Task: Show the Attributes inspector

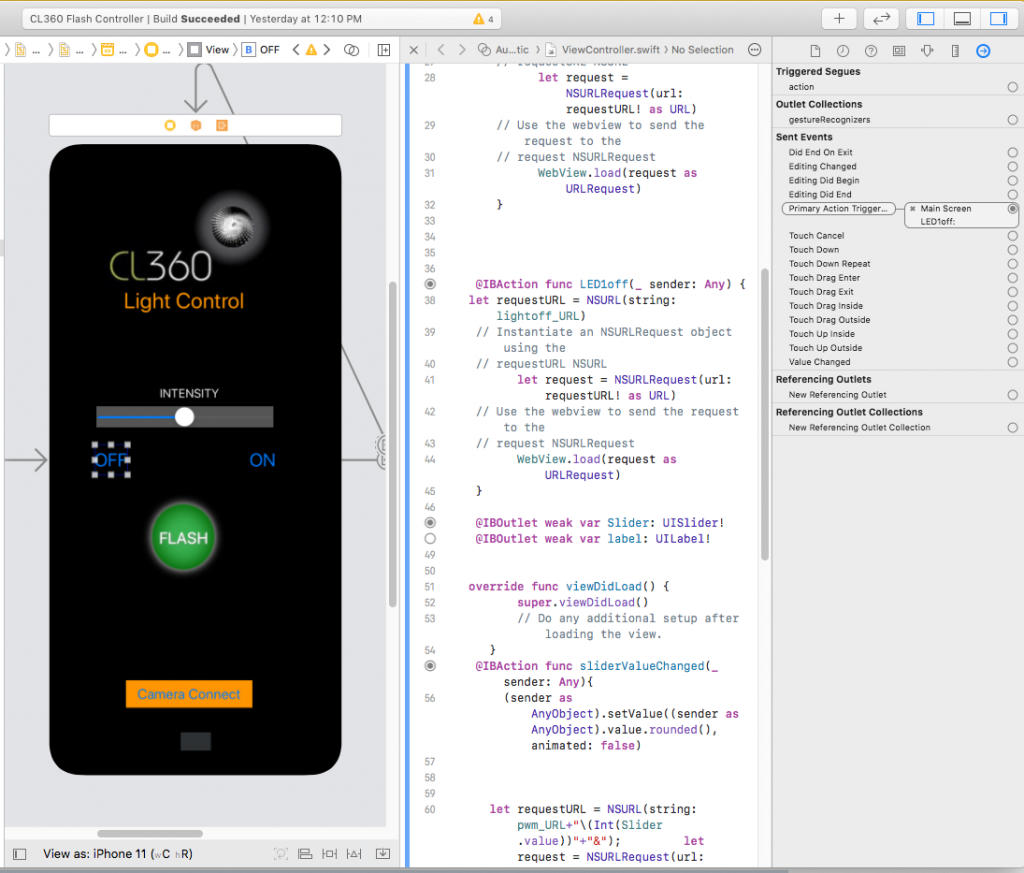Action: coord(927,51)
